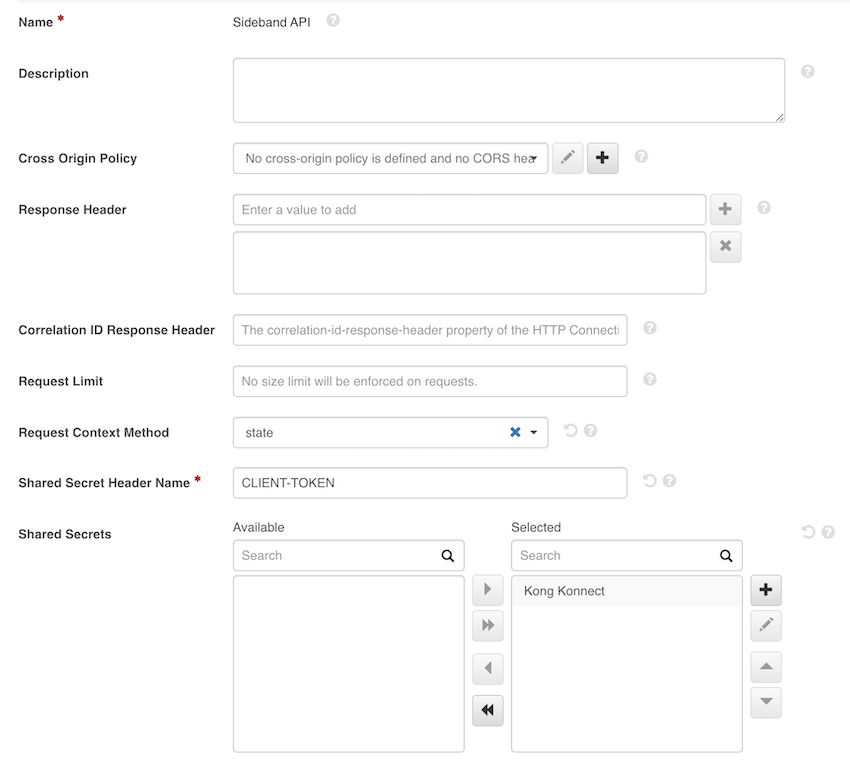
Task: Expand the Request Context Method dropdown arrow
Action: click(534, 433)
